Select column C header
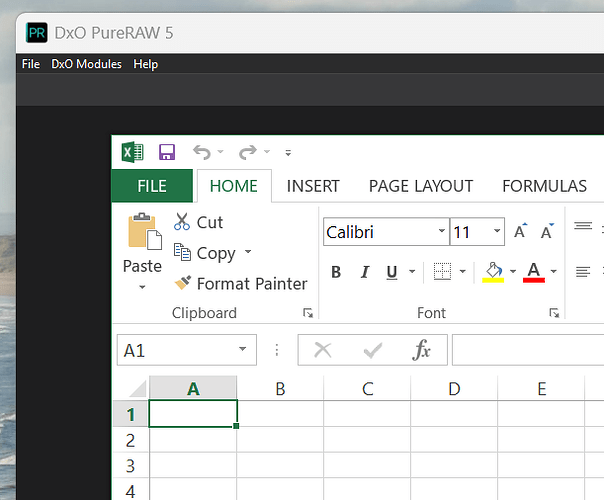 [x=367, y=389]
